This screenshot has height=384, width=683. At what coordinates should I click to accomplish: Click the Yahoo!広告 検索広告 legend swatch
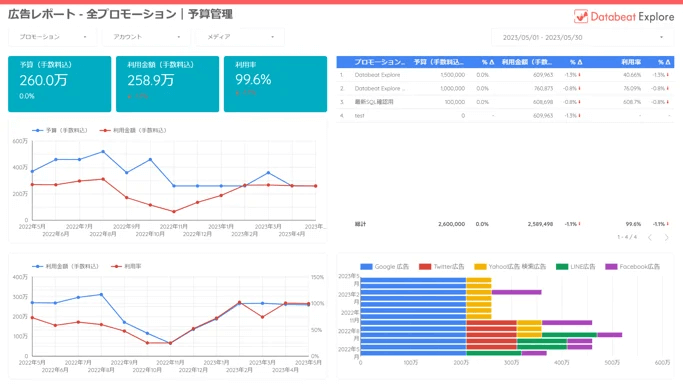coord(480,266)
